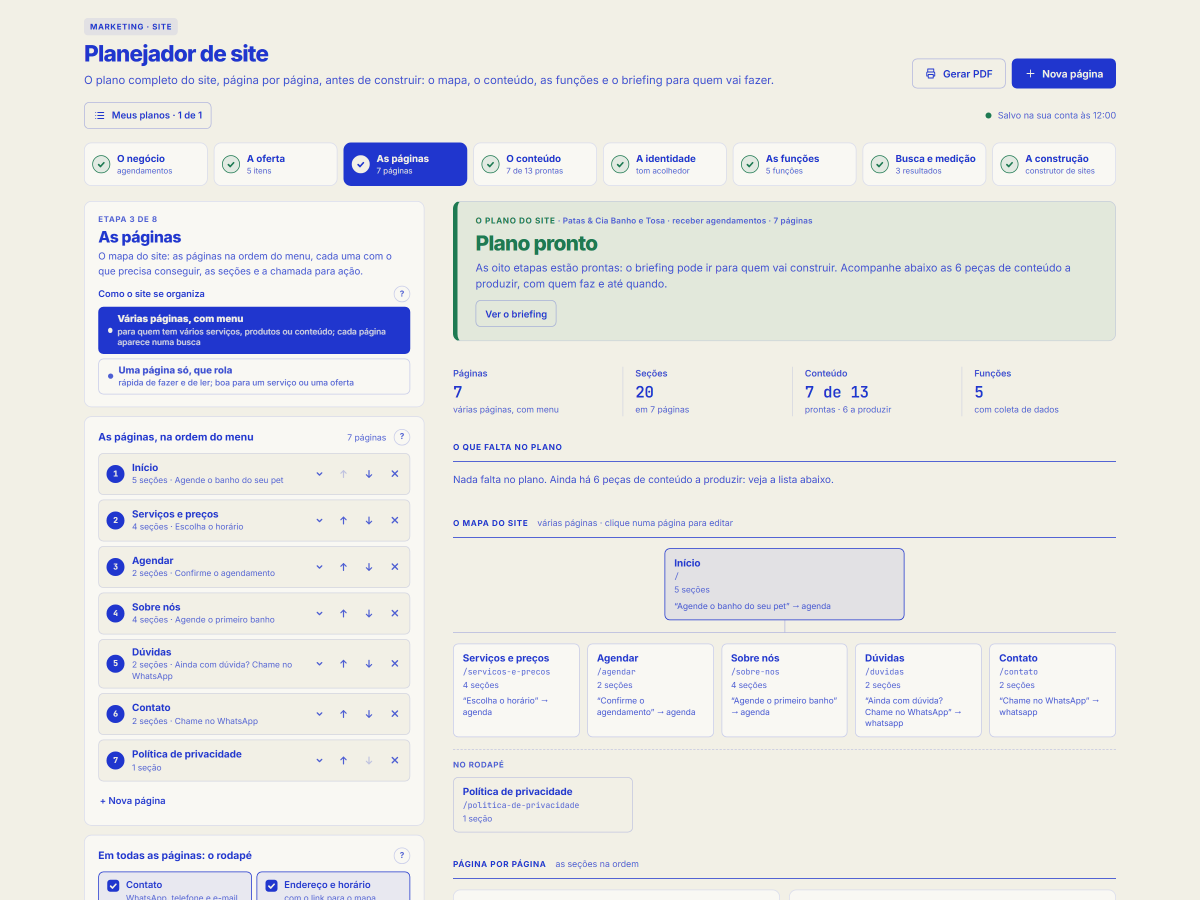The width and height of the screenshot is (1200, 900).
Task: Move Início page down in menu
Action: [369, 474]
